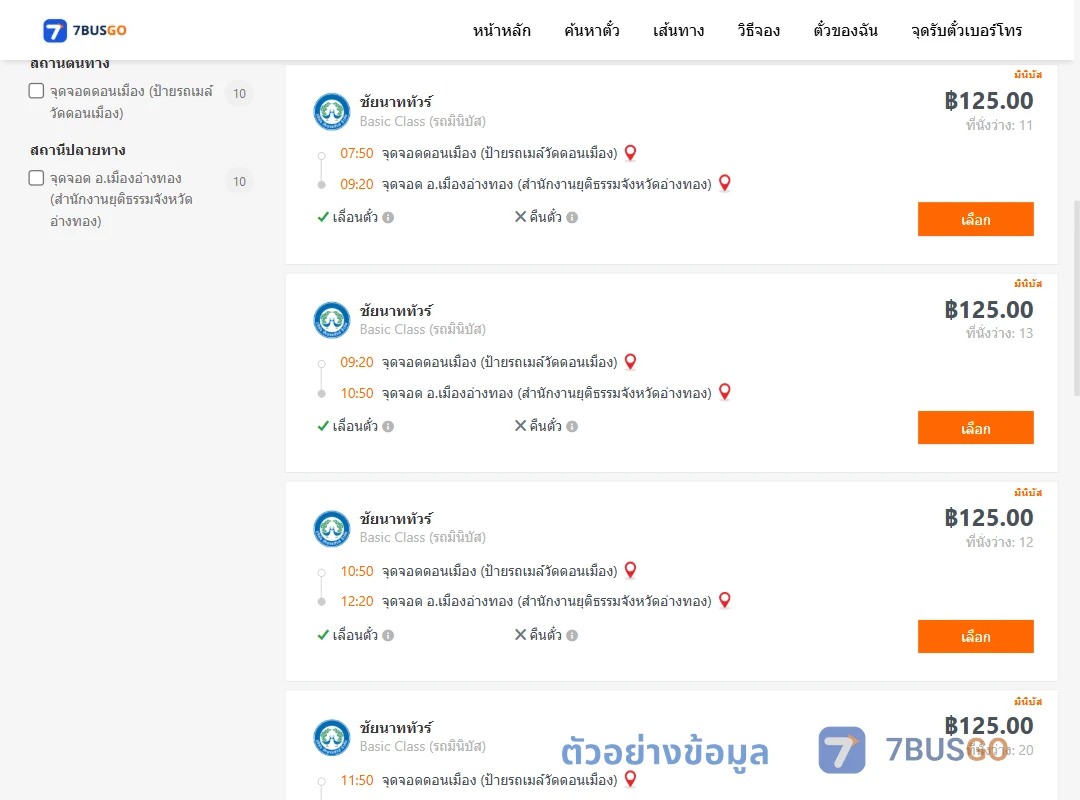Click คืนตั๋ว info icon in 10:50 trip card
The image size is (1080, 800).
572,635
